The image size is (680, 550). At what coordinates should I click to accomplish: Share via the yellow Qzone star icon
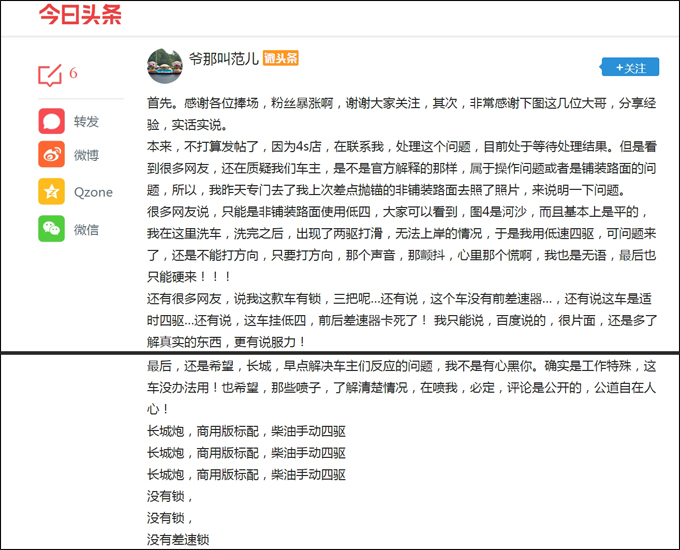(x=52, y=191)
